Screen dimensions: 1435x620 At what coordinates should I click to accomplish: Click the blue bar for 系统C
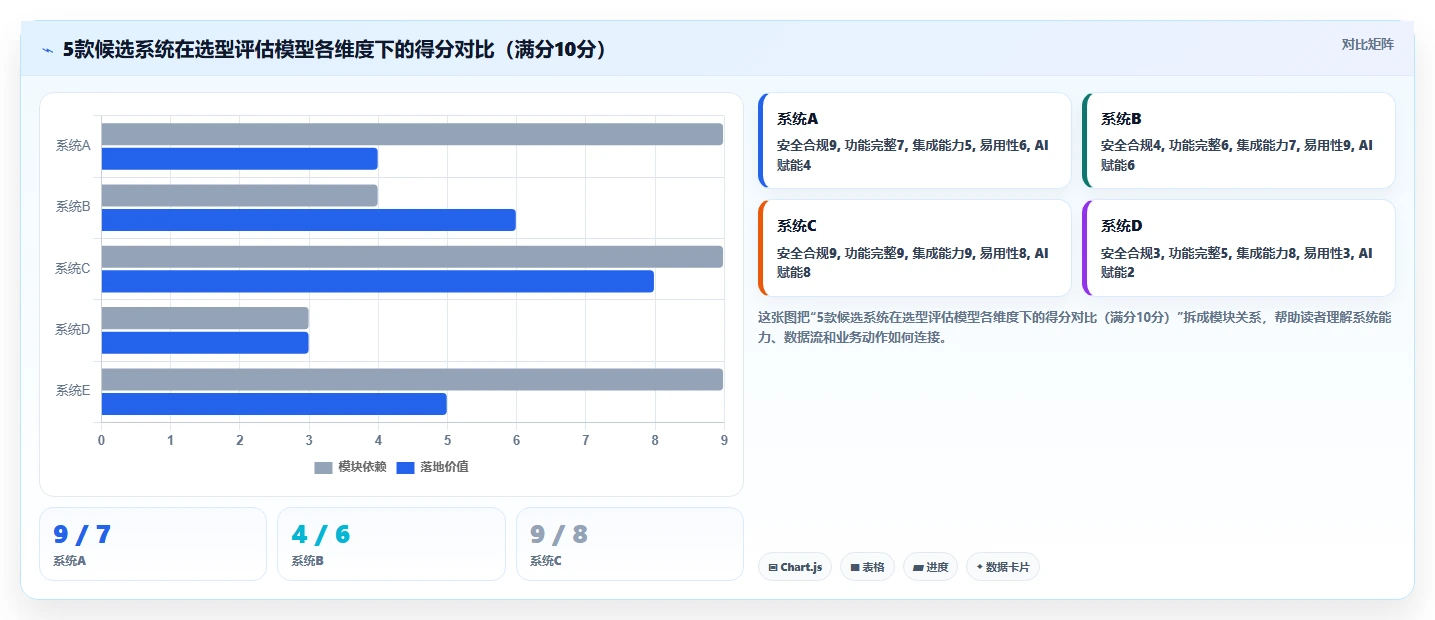[x=377, y=281]
